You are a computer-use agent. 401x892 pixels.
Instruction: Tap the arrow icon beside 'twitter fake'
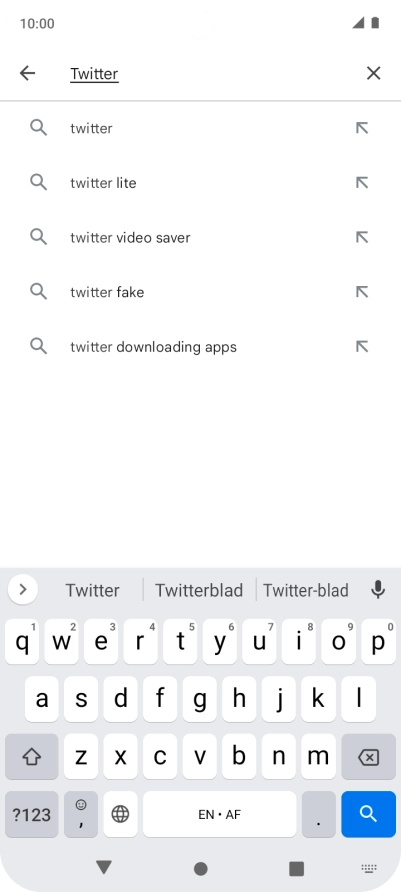pyautogui.click(x=362, y=292)
